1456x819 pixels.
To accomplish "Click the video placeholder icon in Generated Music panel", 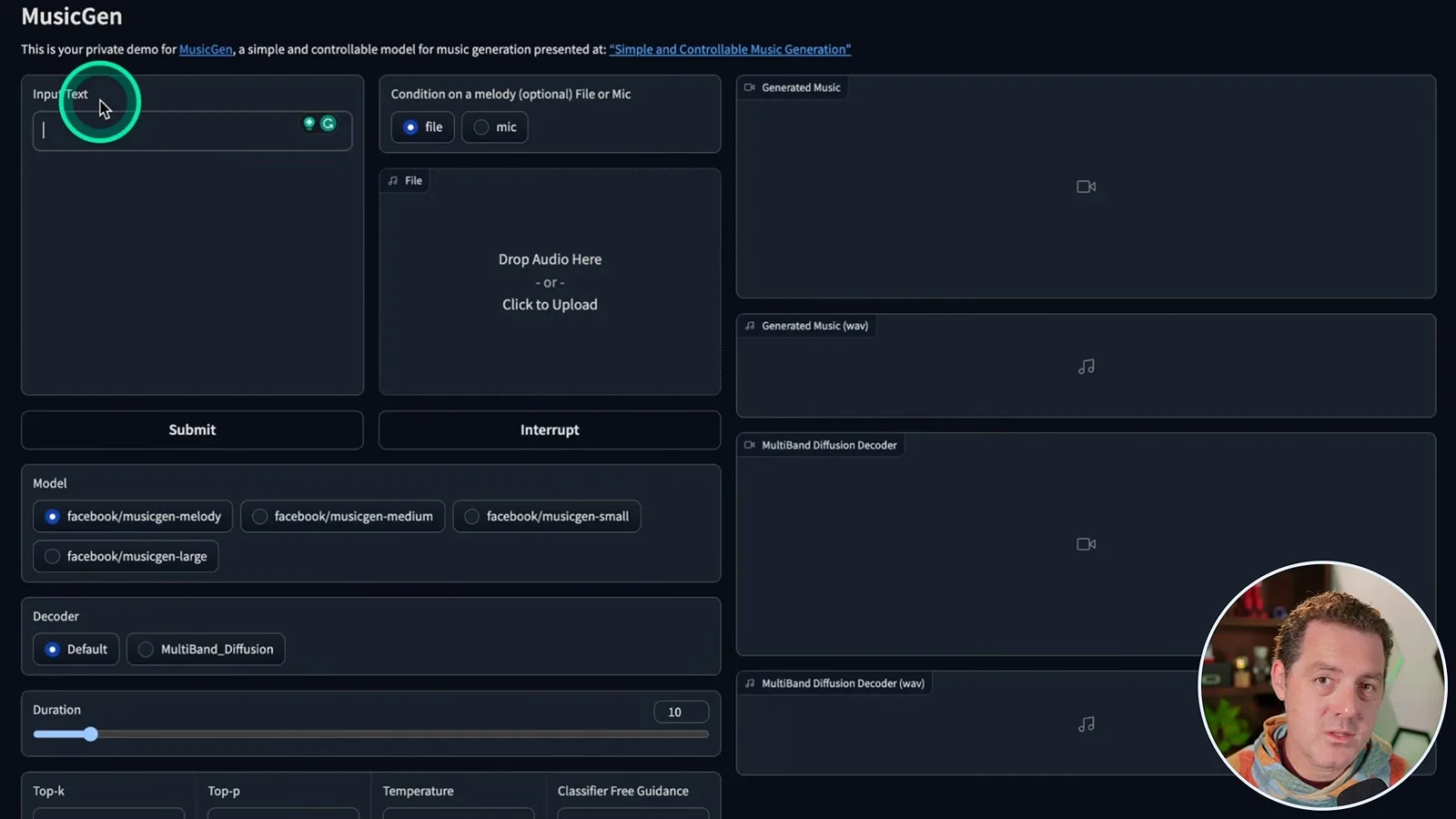I will [x=1086, y=187].
